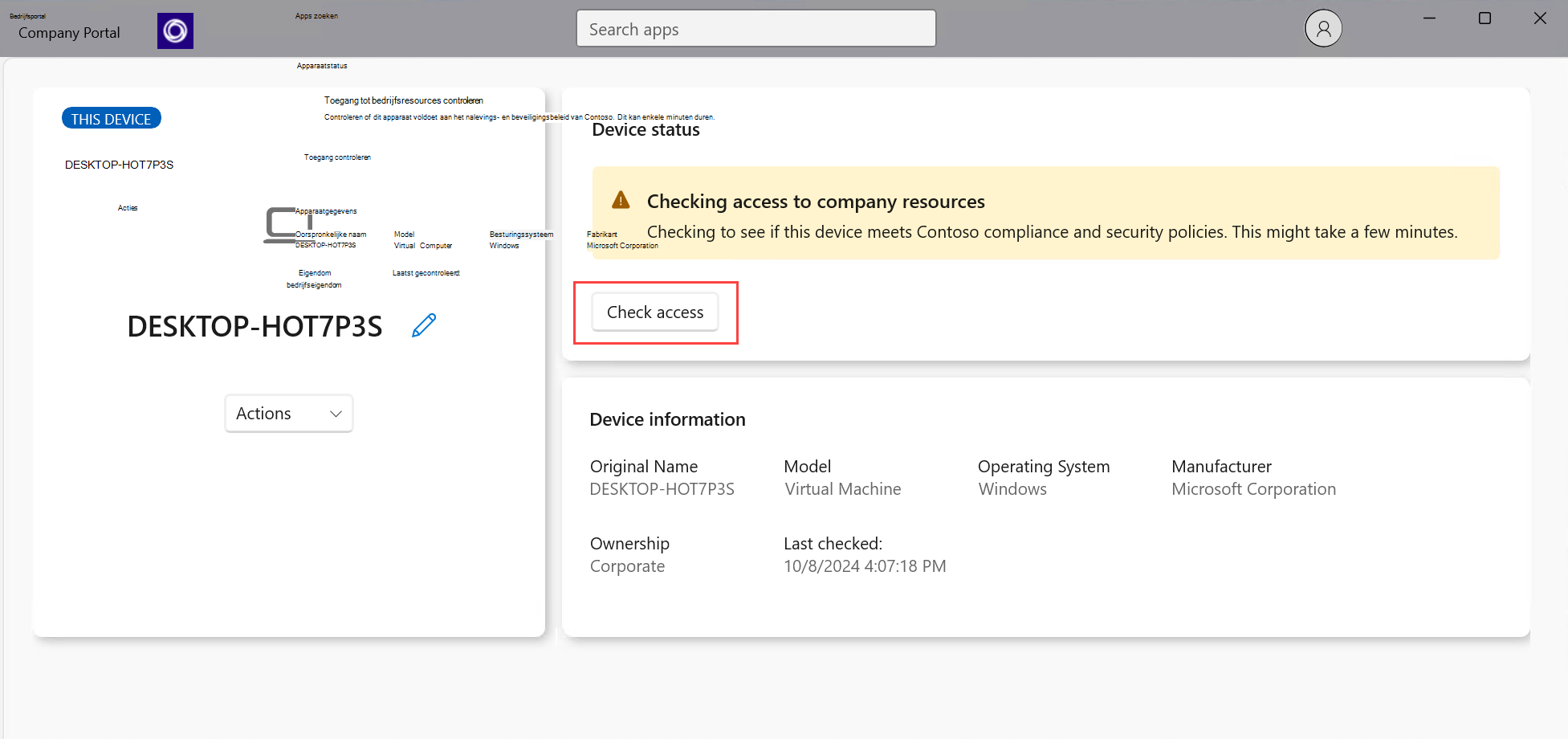Click the Windows operating system value
The height and width of the screenshot is (739, 1568).
1012,489
